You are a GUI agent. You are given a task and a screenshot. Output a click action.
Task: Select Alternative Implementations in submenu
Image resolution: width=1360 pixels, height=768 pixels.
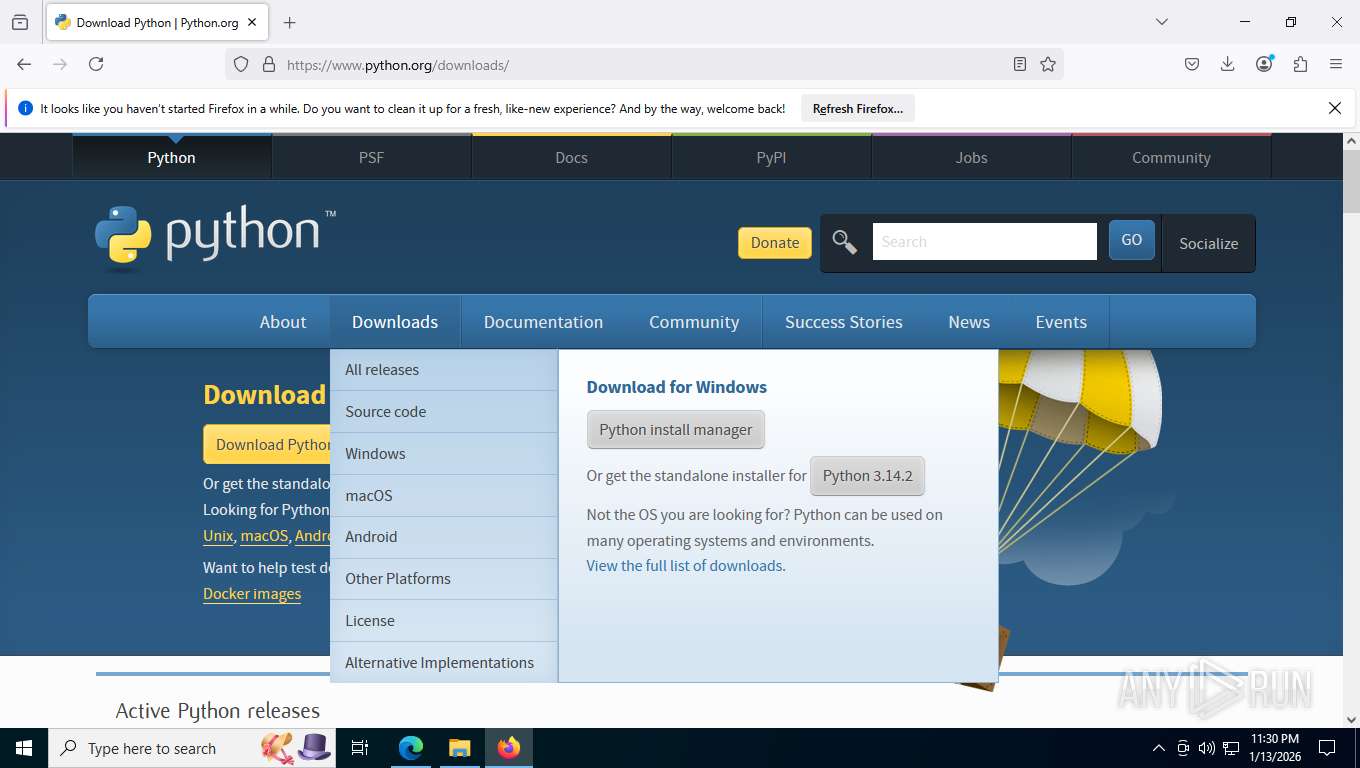click(444, 663)
